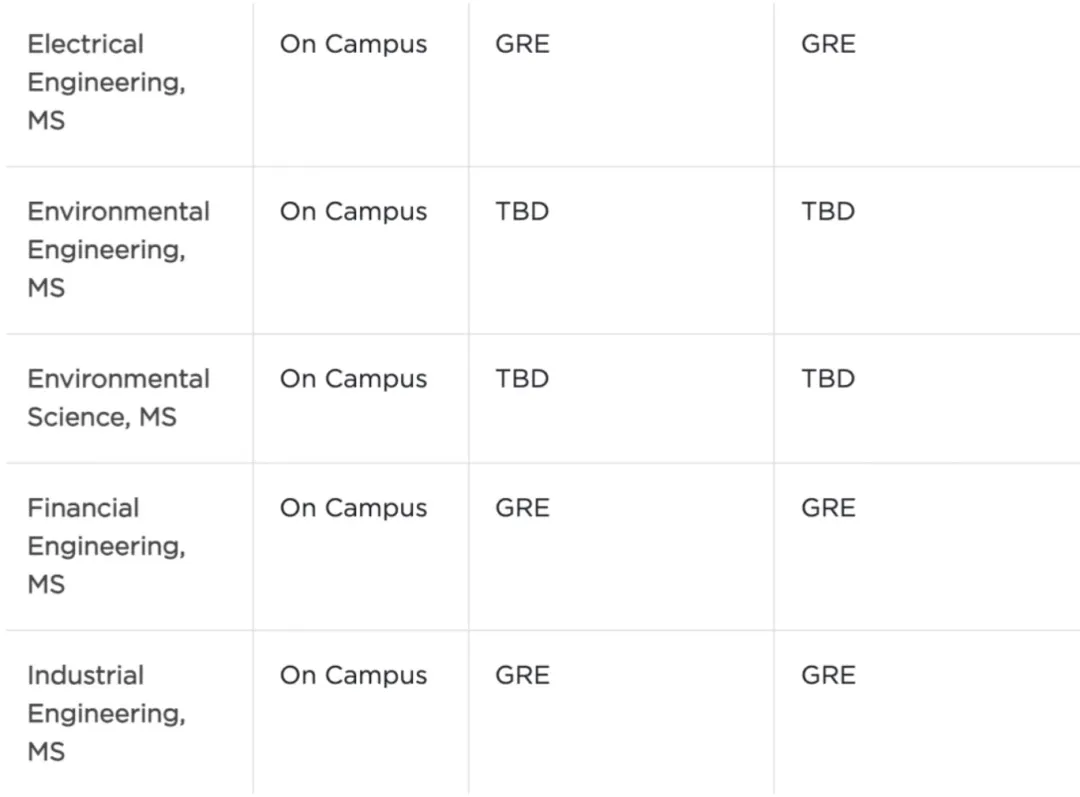The height and width of the screenshot is (797, 1080).
Task: Select On Campus in Industrial Engineering row
Action: pyautogui.click(x=353, y=676)
